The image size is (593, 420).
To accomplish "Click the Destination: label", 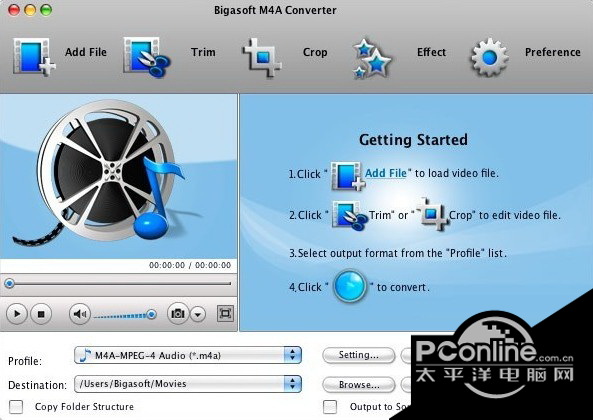I will [37, 385].
